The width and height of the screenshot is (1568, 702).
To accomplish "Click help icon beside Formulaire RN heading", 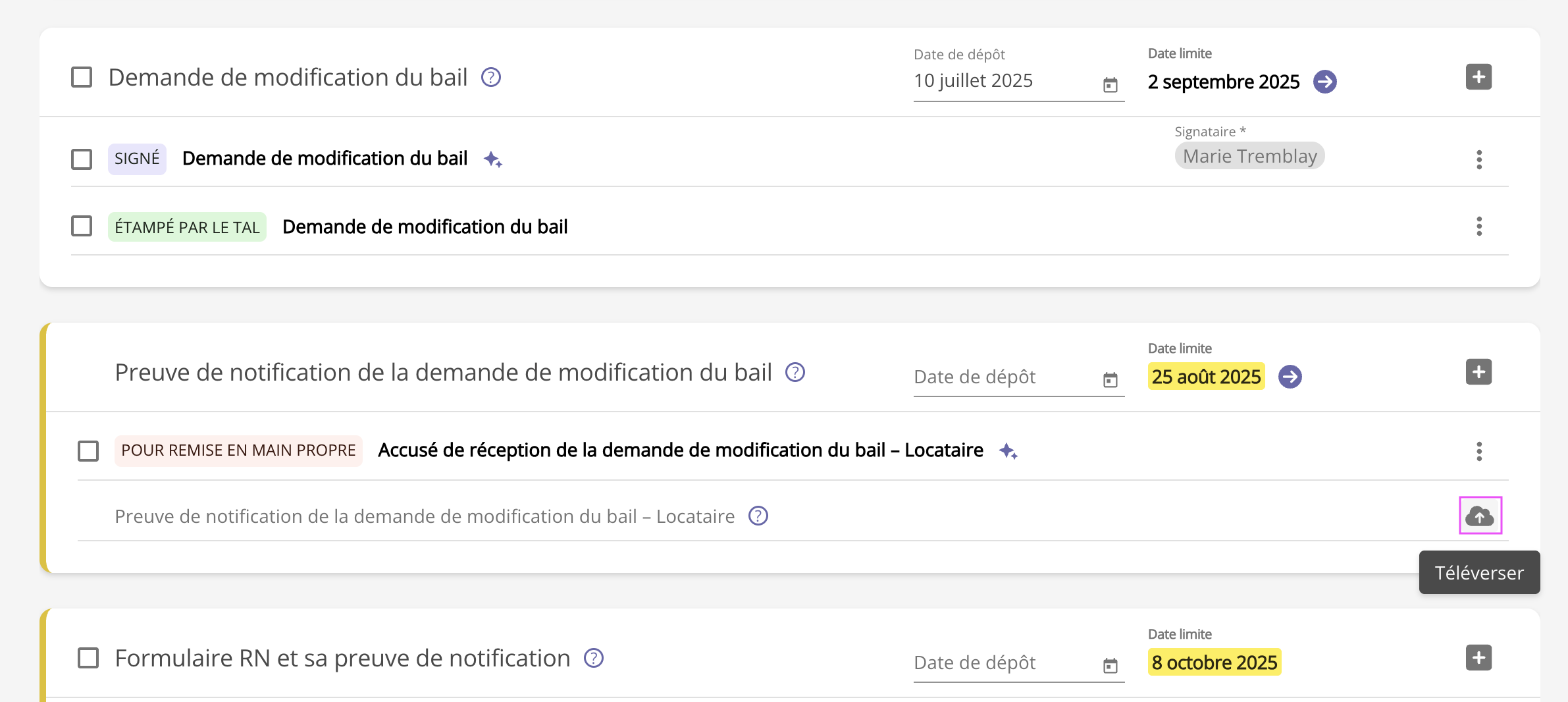I will click(594, 658).
